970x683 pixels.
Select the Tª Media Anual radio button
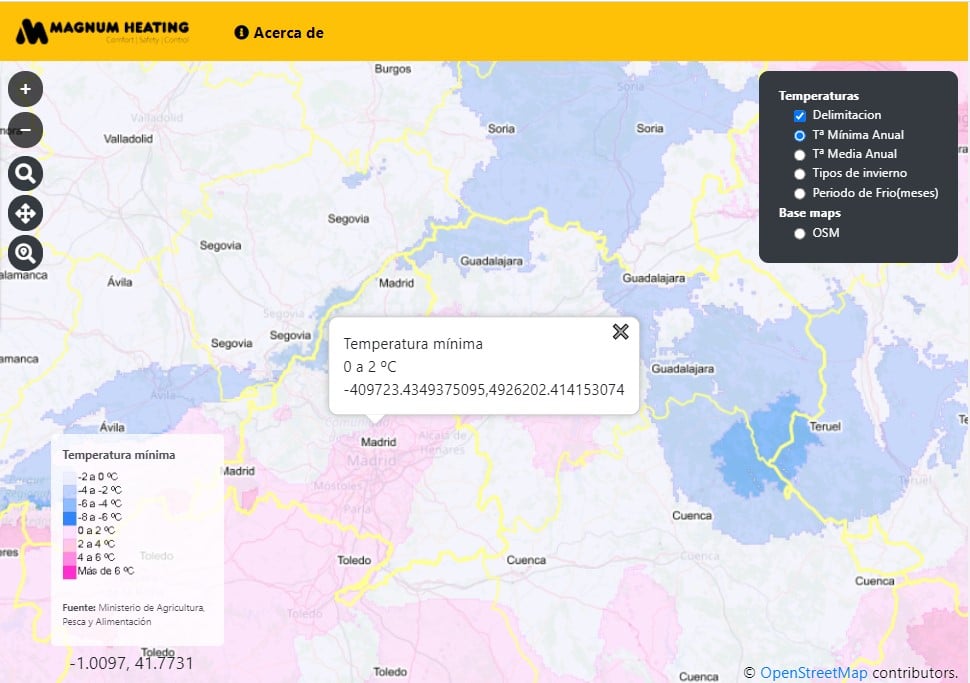799,154
